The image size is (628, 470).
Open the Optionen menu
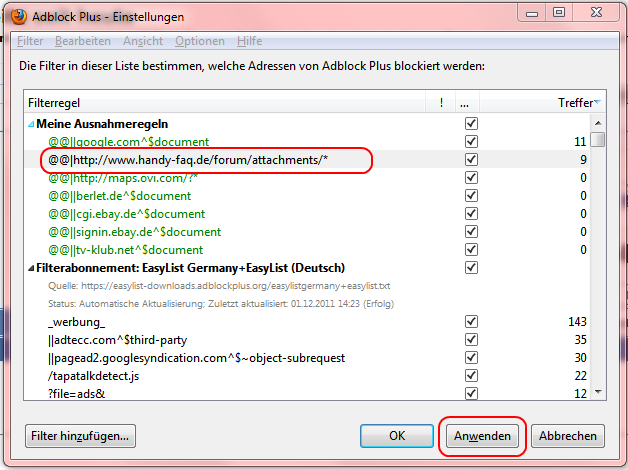200,41
